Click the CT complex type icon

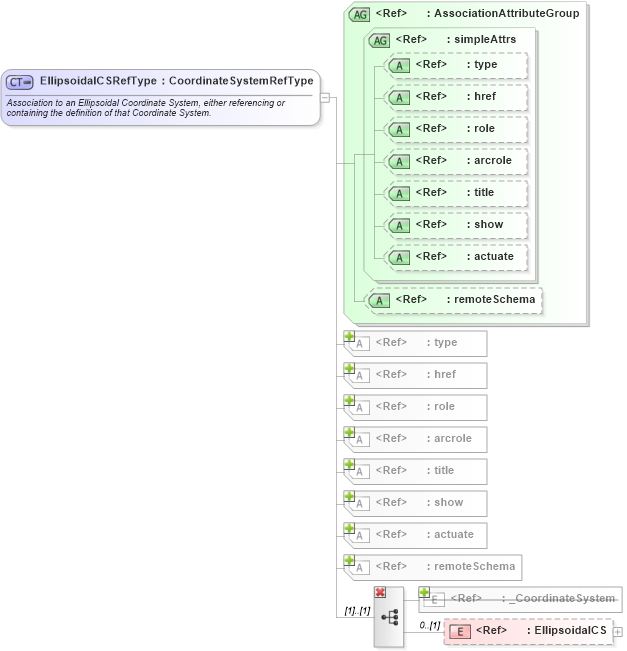pos(19,82)
